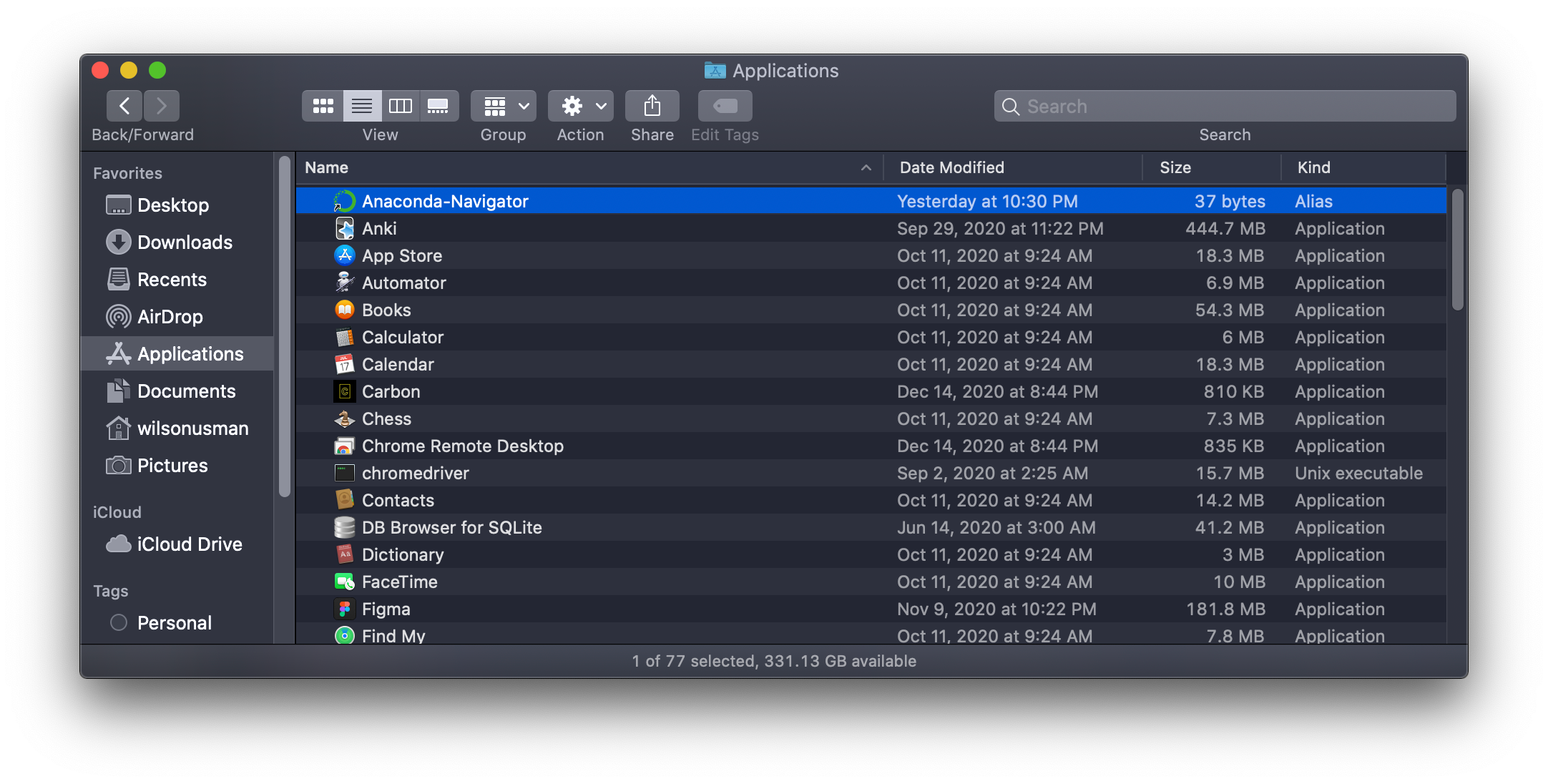
Task: Click the Share toolbar button
Action: point(652,106)
